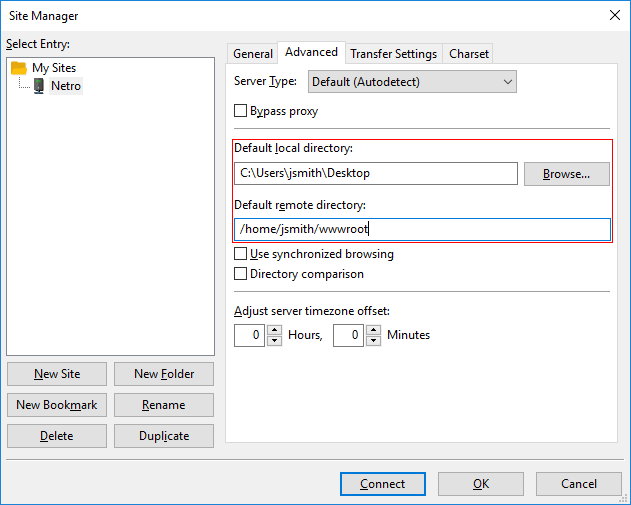Increase the Hours timezone offset

point(275,330)
